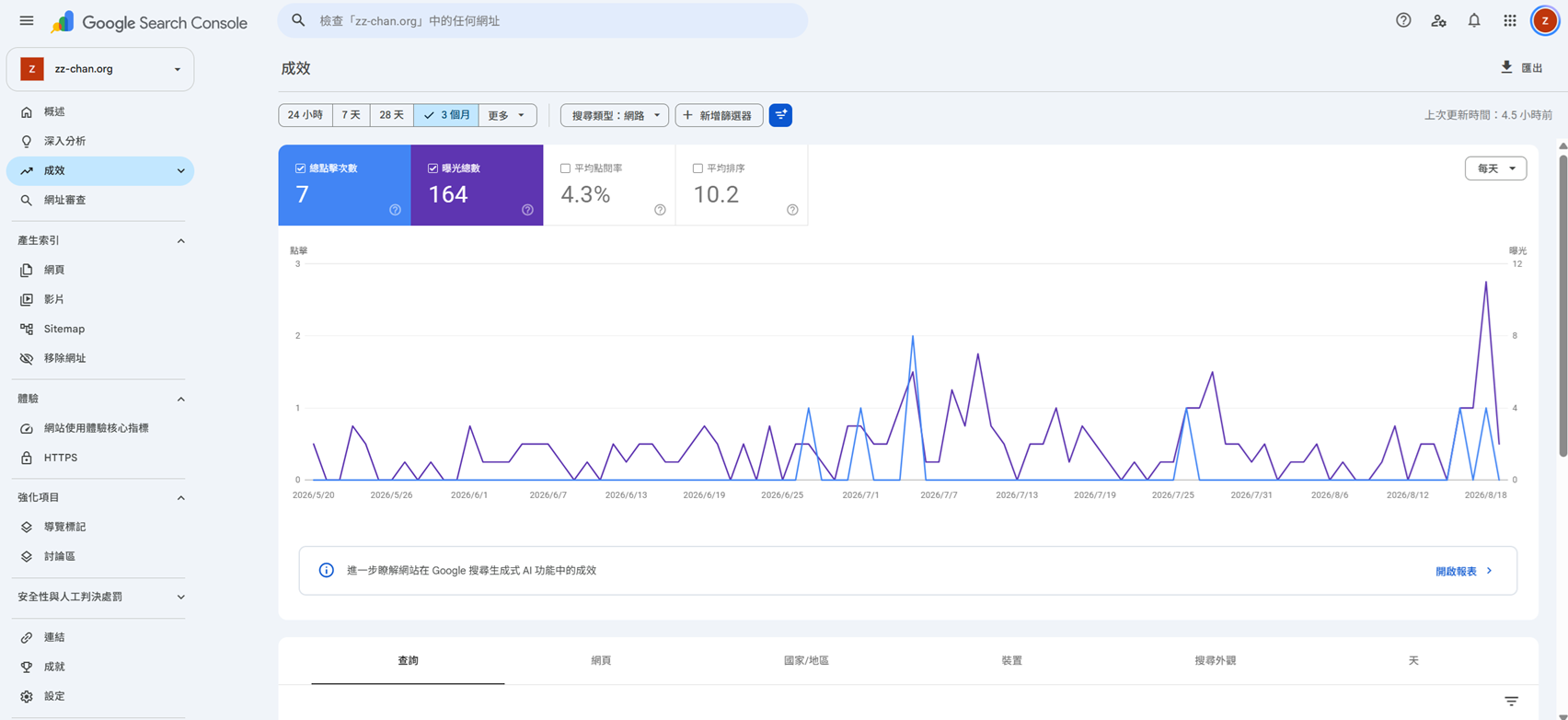Viewport: 1568px width, 720px height.
Task: Collapse the 強化項目 section
Action: pos(180,497)
